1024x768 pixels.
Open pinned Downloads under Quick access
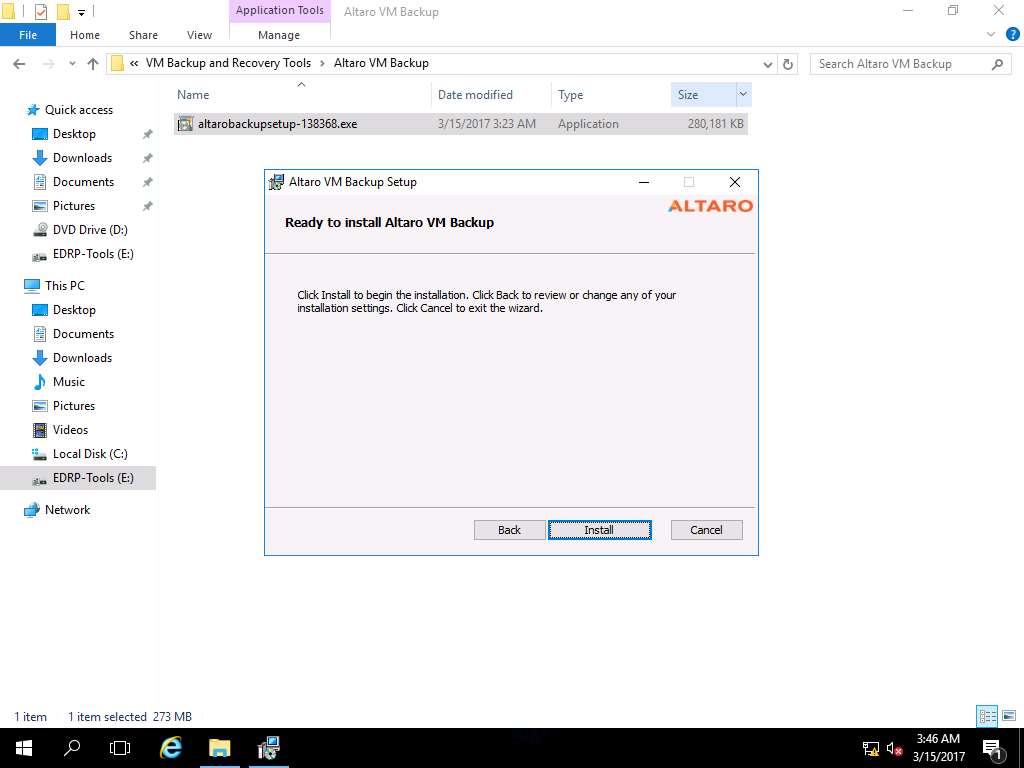[x=82, y=158]
